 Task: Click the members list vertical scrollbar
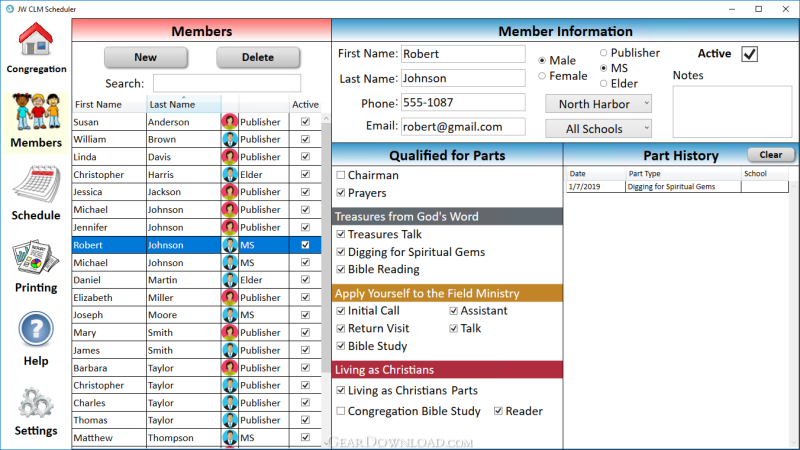click(x=326, y=247)
